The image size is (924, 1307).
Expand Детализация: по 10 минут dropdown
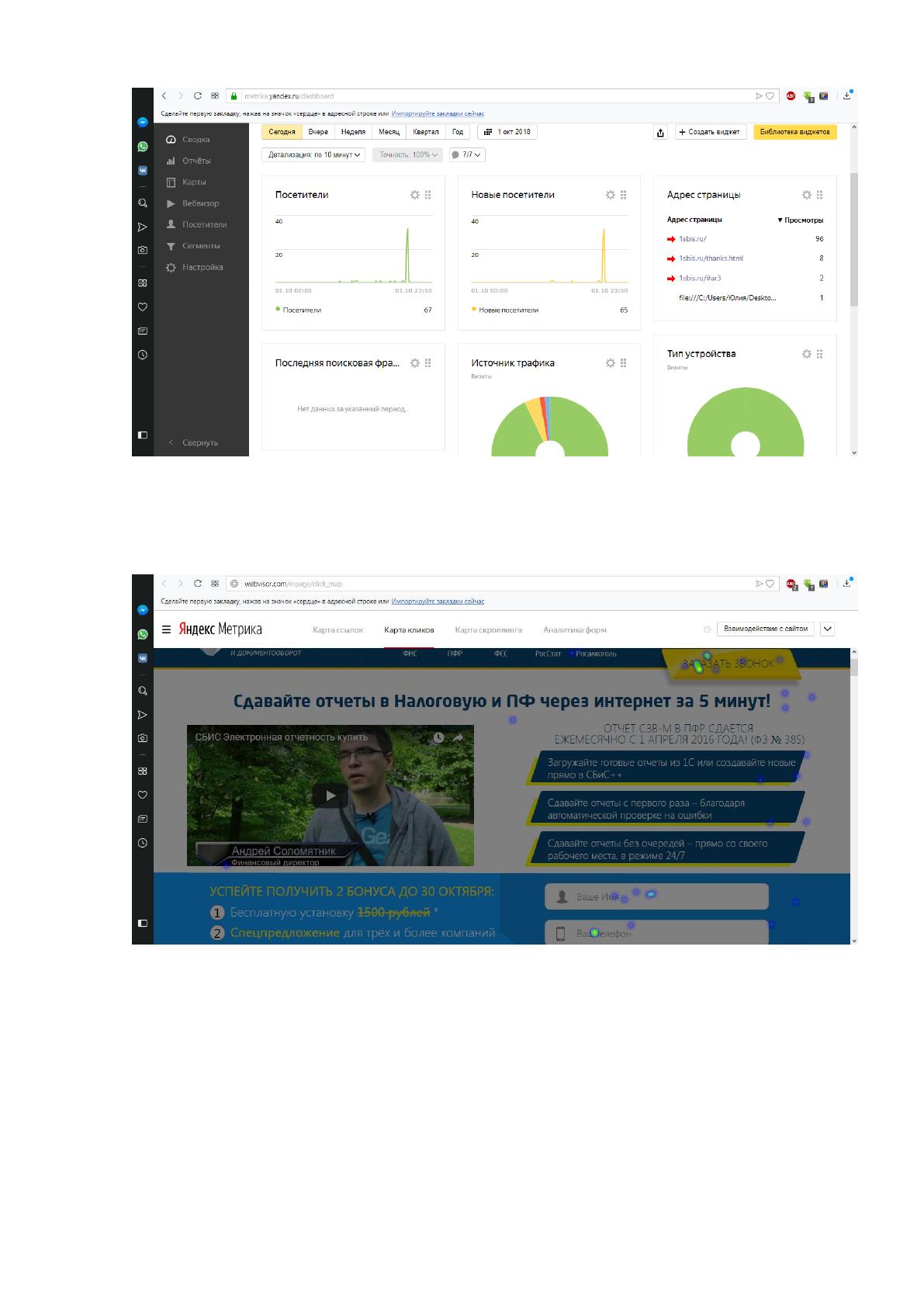tap(313, 155)
